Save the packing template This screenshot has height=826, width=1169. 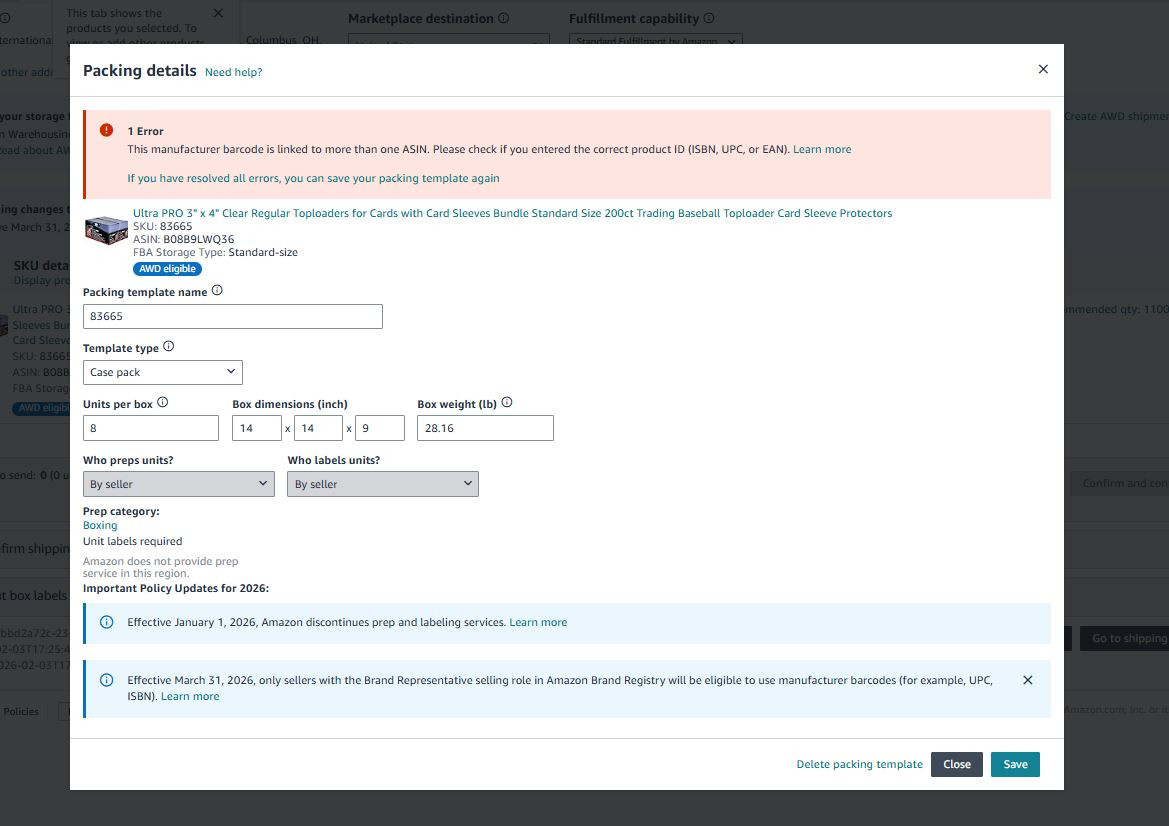click(x=1015, y=764)
